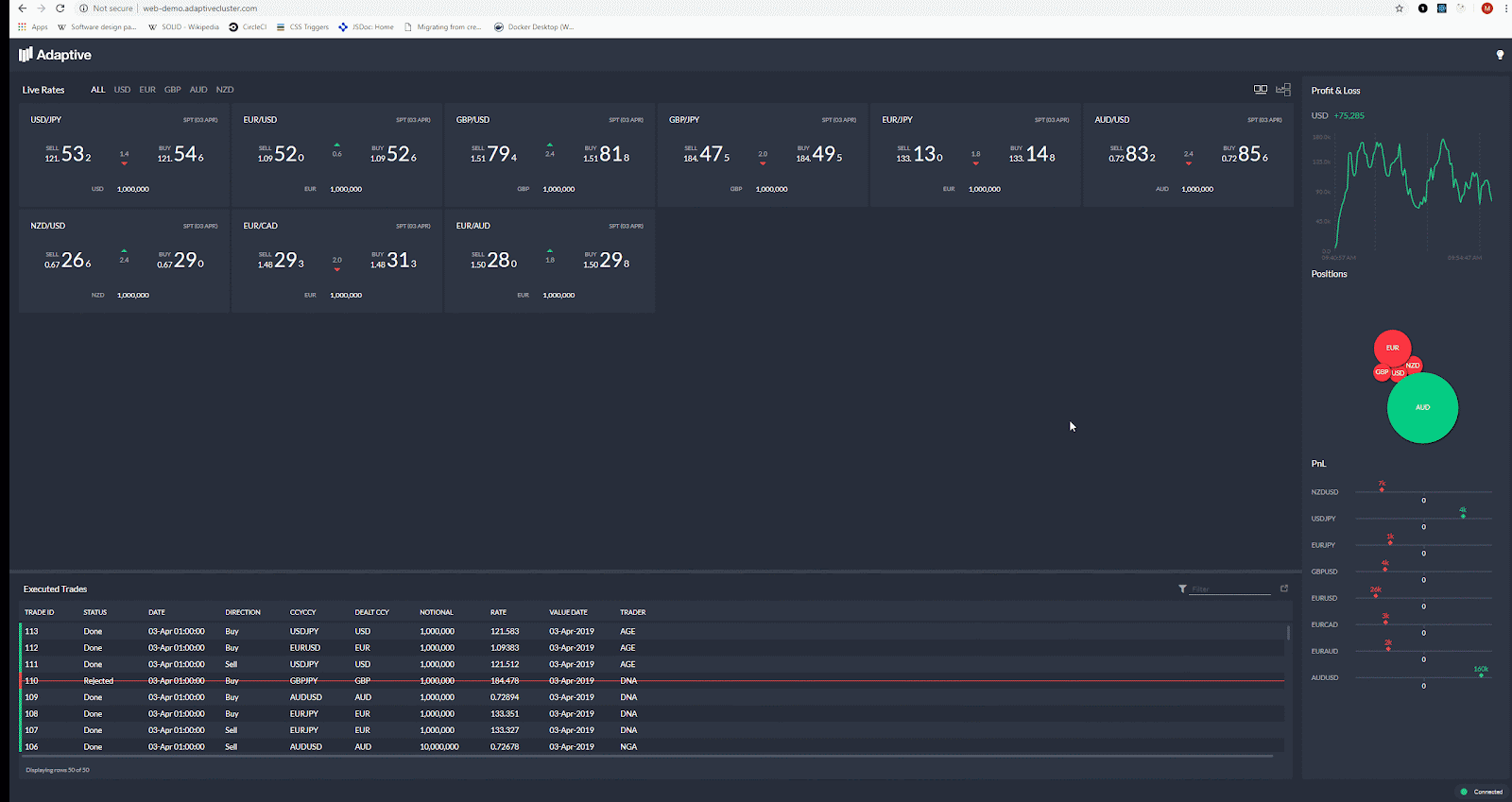Viewport: 1512px width, 802px height.
Task: Show ALL currencies in Live Rates
Action: pos(98,90)
